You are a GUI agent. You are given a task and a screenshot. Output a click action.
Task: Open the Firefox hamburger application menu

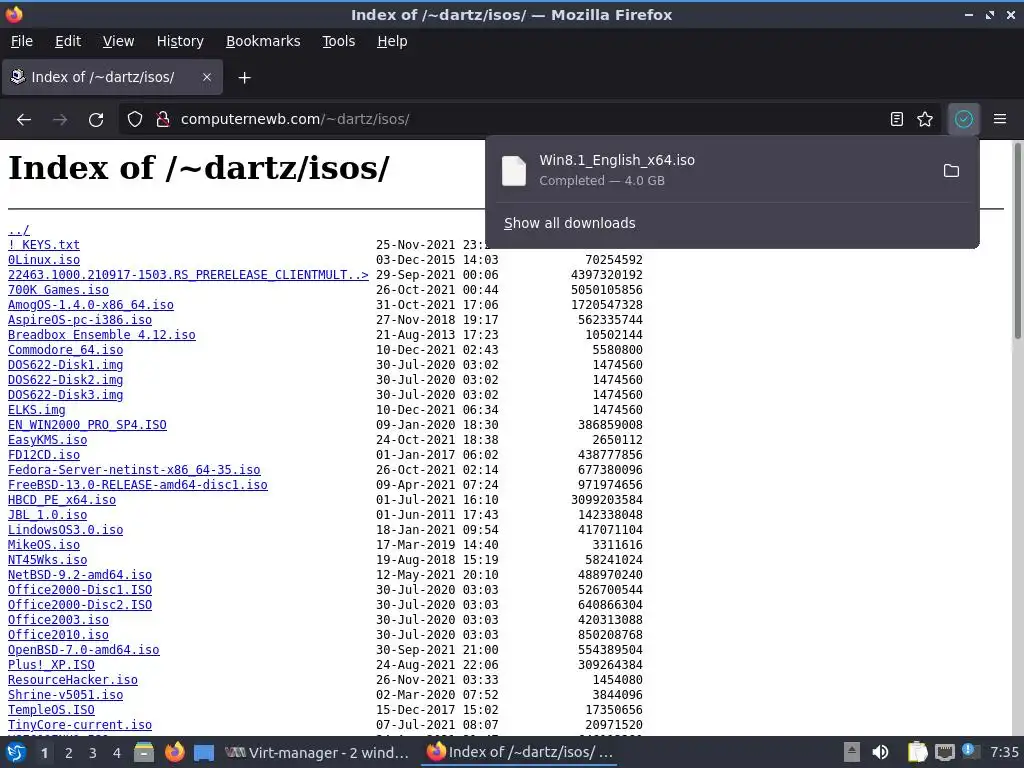point(1000,120)
